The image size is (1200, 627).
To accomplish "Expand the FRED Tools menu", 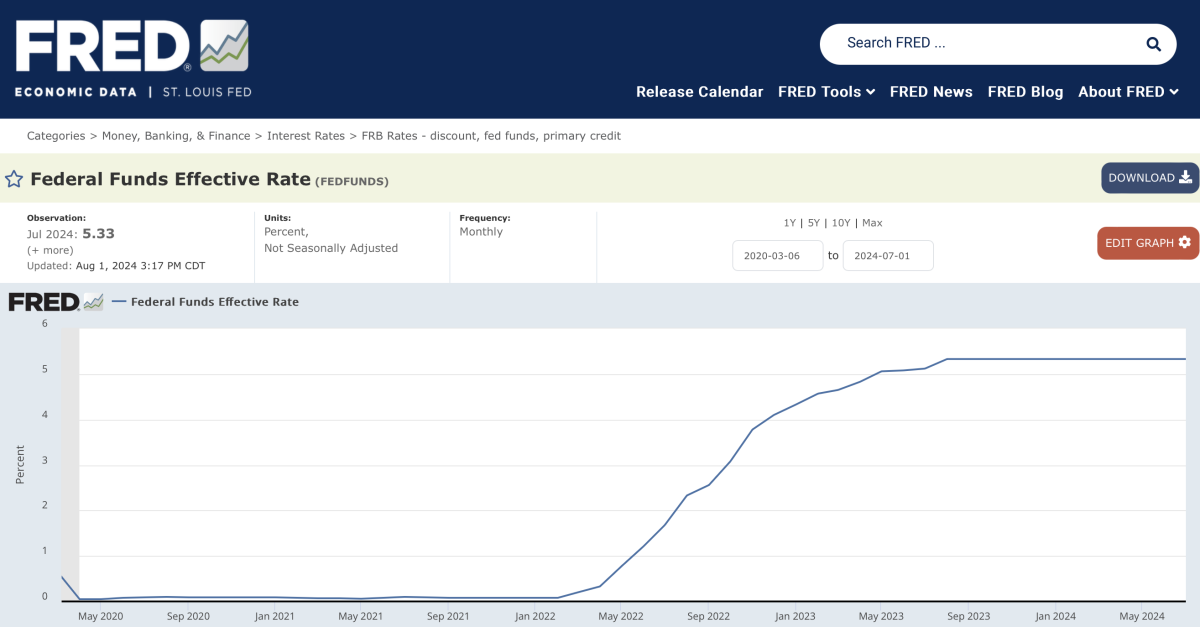I will [826, 92].
